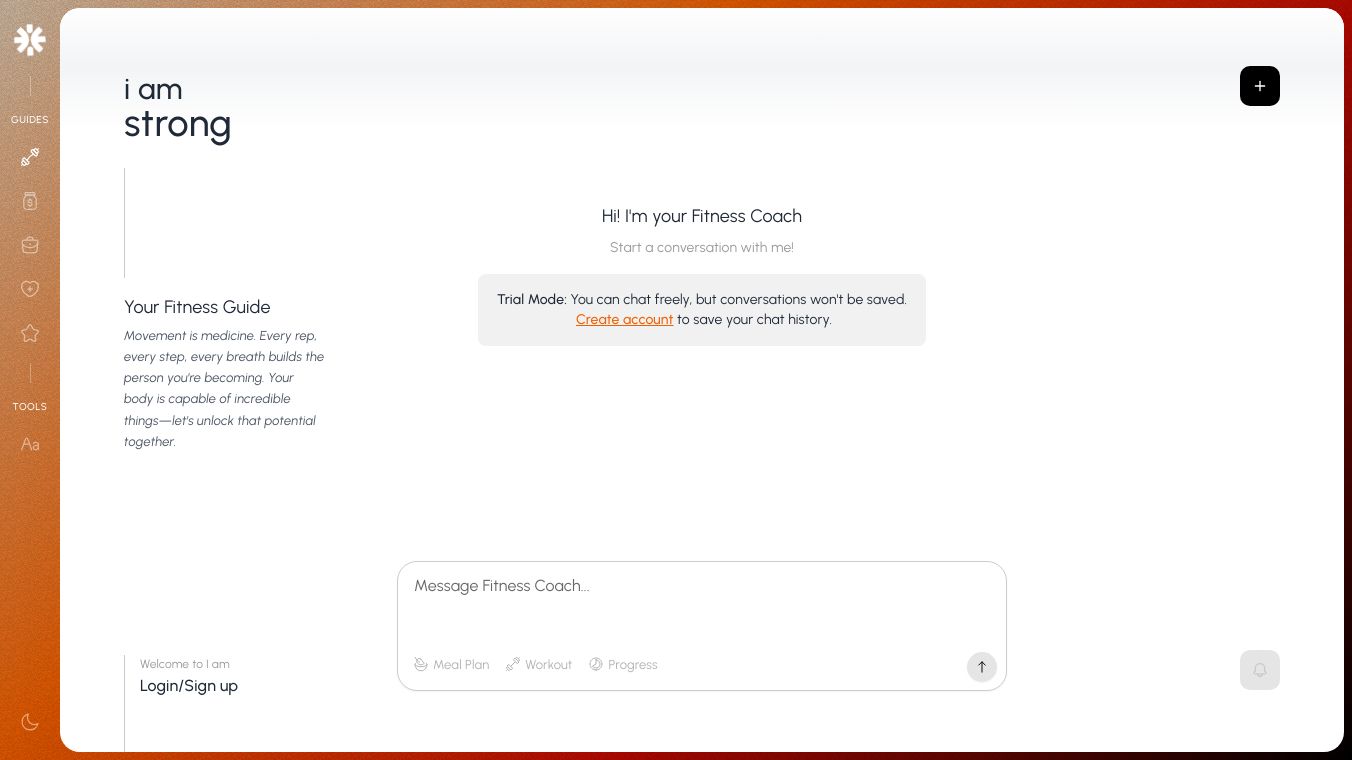Click the Create account link

(x=624, y=320)
